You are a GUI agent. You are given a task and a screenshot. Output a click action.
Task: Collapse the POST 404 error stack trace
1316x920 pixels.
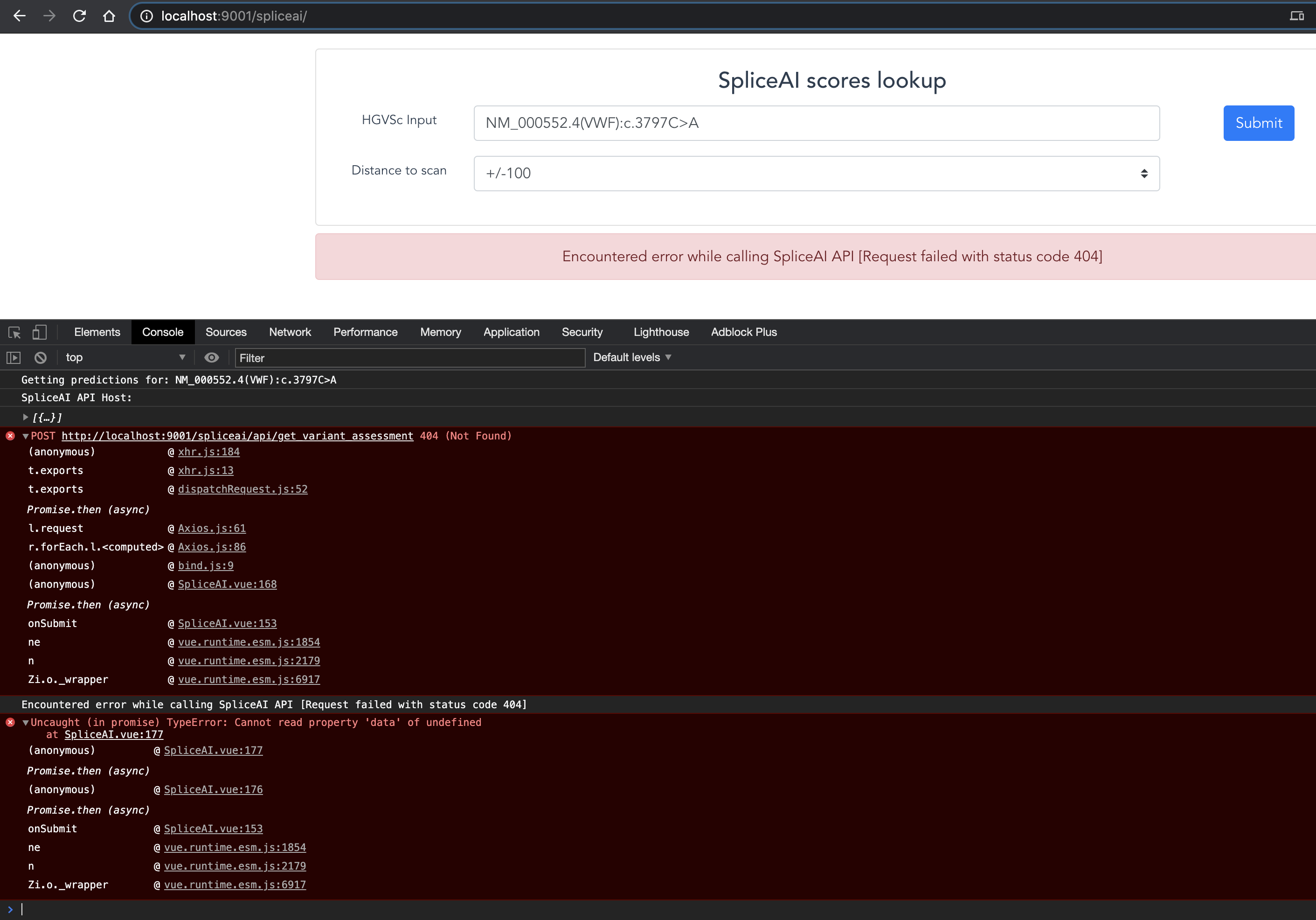[25, 435]
